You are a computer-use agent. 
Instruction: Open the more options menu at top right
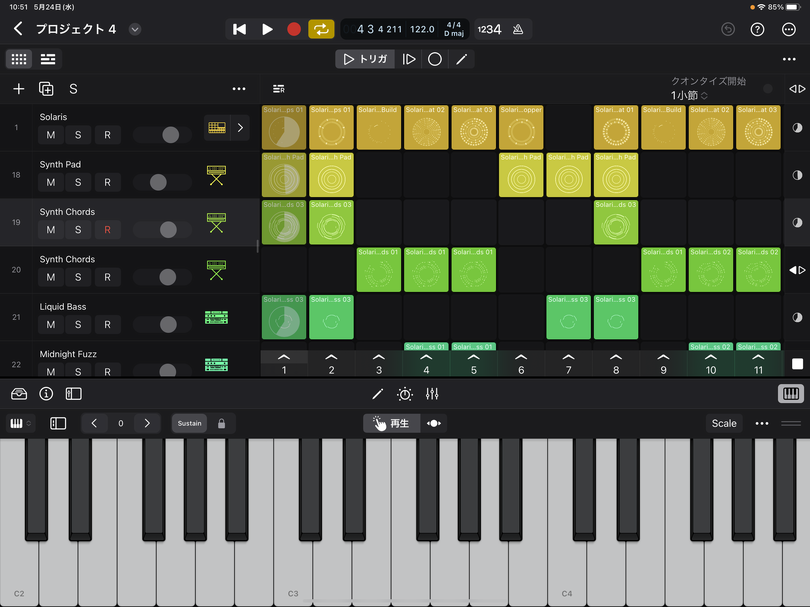789,29
